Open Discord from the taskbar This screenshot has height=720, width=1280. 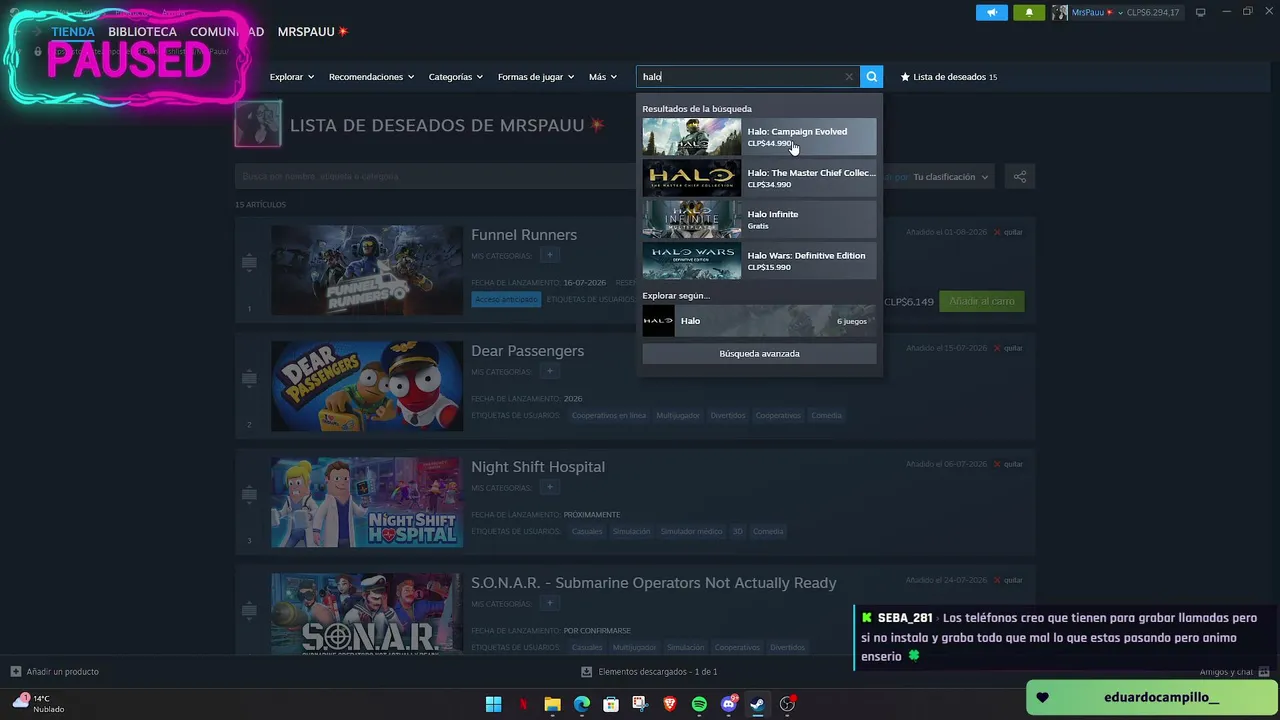pos(729,704)
